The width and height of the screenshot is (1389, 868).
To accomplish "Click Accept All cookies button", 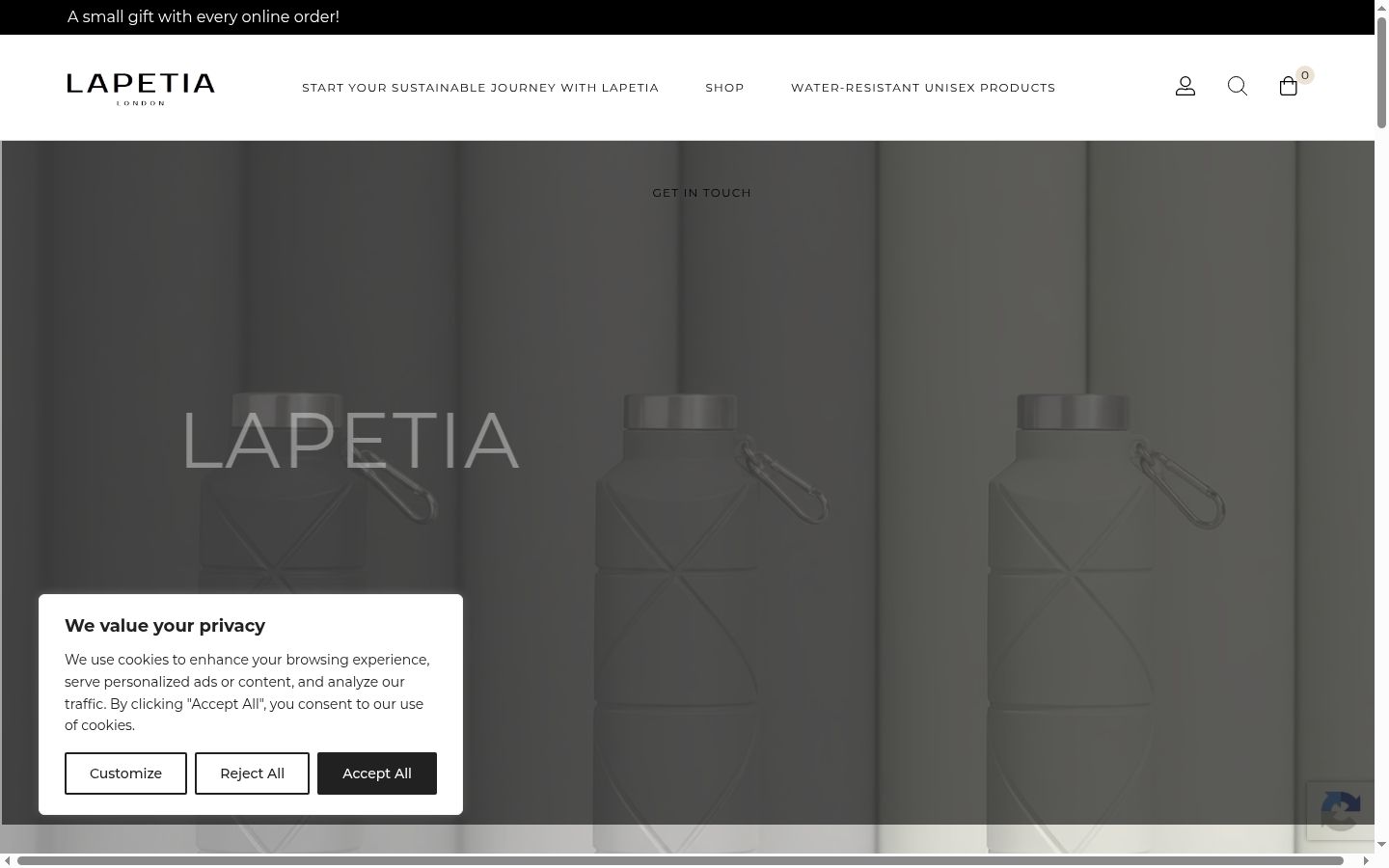I will (x=377, y=773).
